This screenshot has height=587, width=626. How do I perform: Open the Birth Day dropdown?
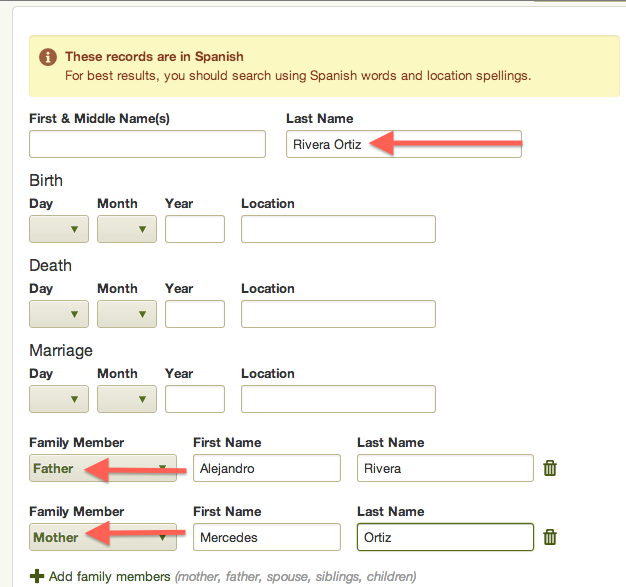click(59, 229)
